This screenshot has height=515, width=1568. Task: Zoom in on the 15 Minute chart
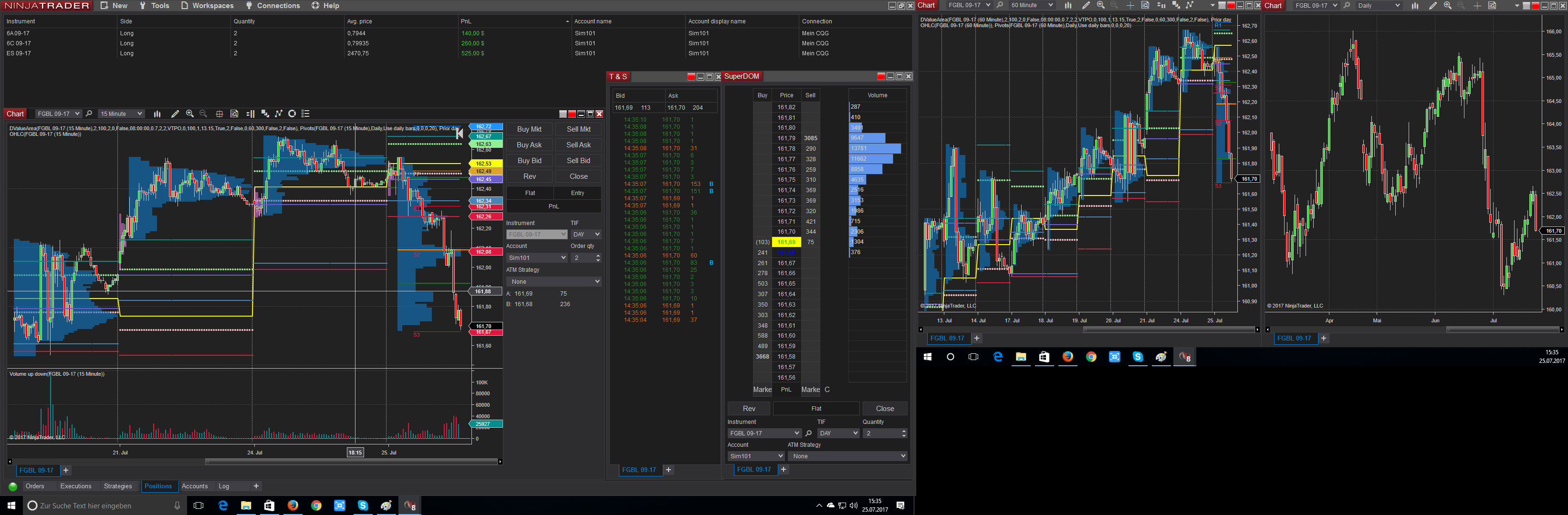click(190, 113)
